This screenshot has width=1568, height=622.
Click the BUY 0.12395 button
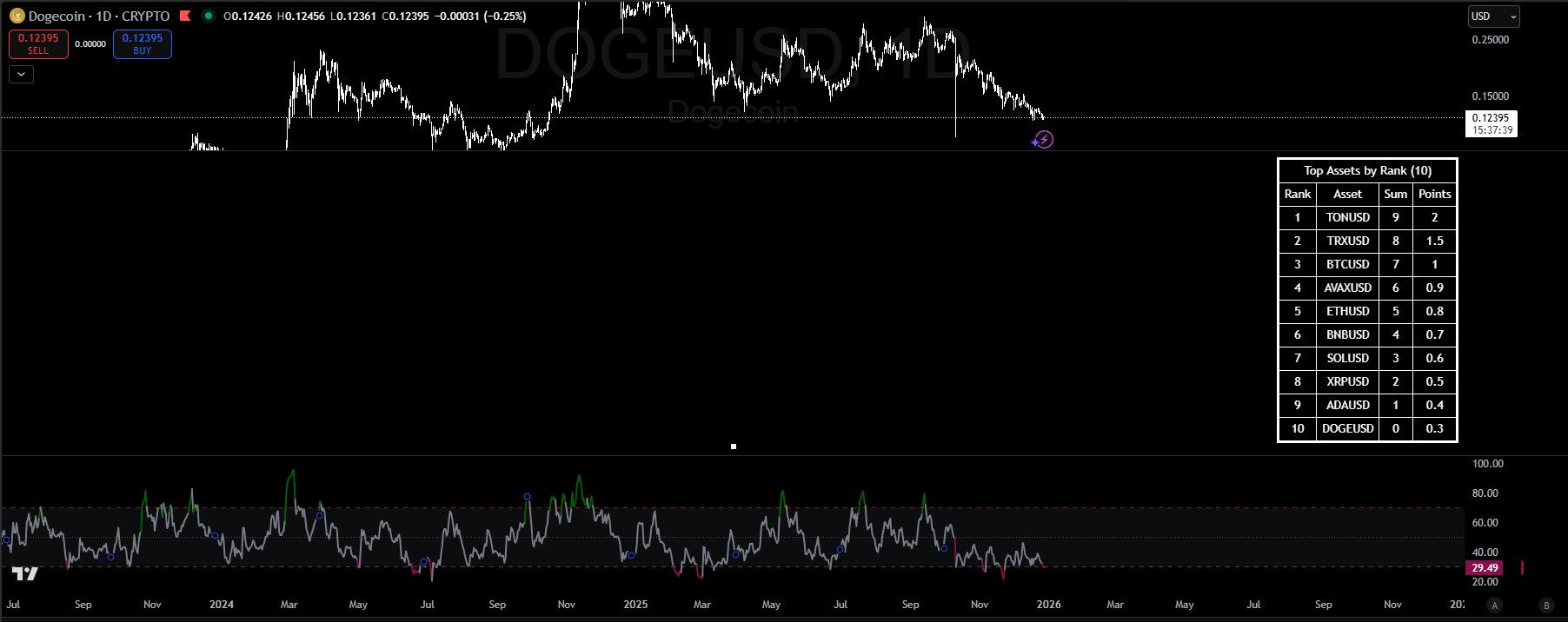tap(143, 43)
